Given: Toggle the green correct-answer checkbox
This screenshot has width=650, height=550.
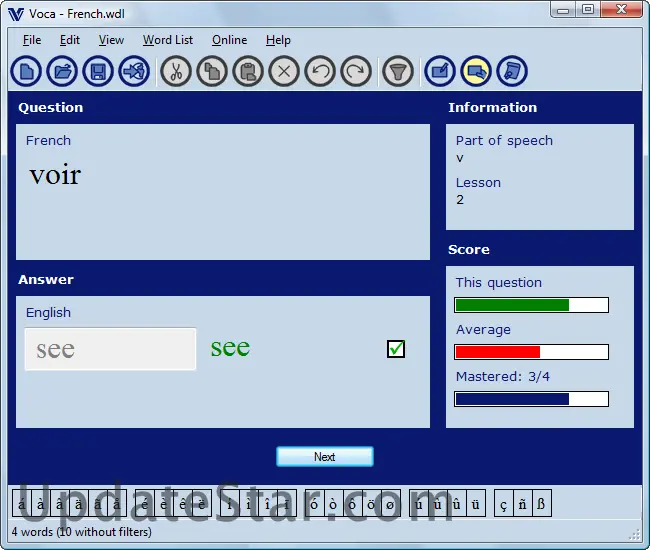Looking at the screenshot, I should (396, 349).
